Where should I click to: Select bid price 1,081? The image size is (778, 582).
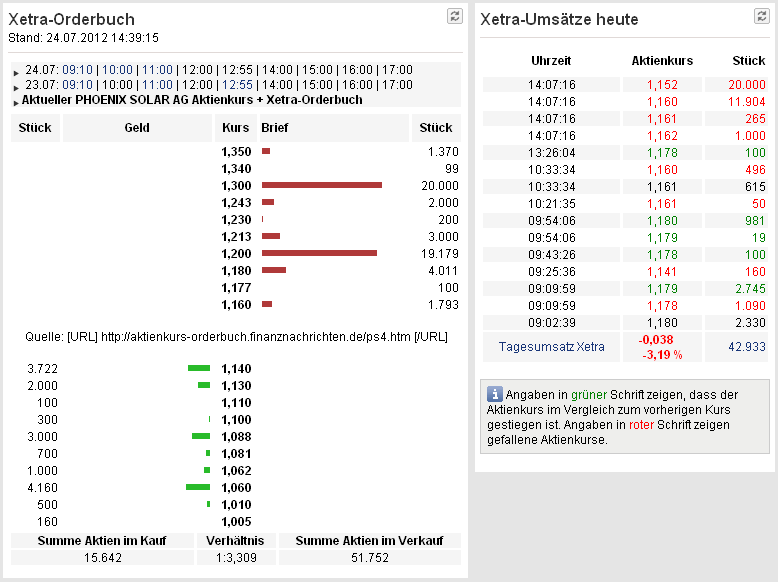(236, 453)
